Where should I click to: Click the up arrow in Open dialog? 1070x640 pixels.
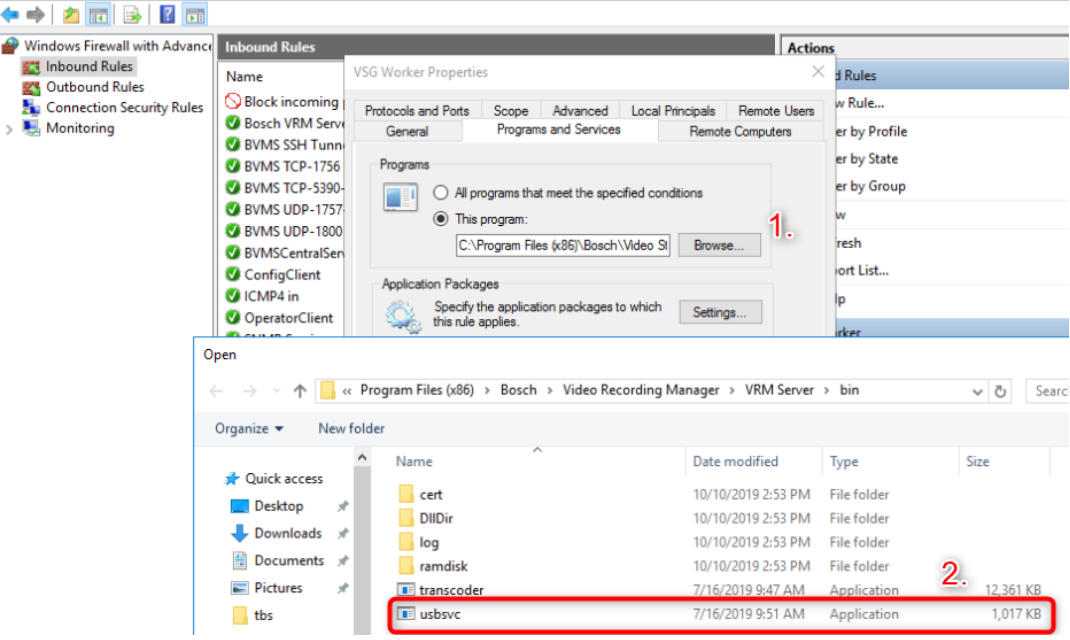point(299,391)
